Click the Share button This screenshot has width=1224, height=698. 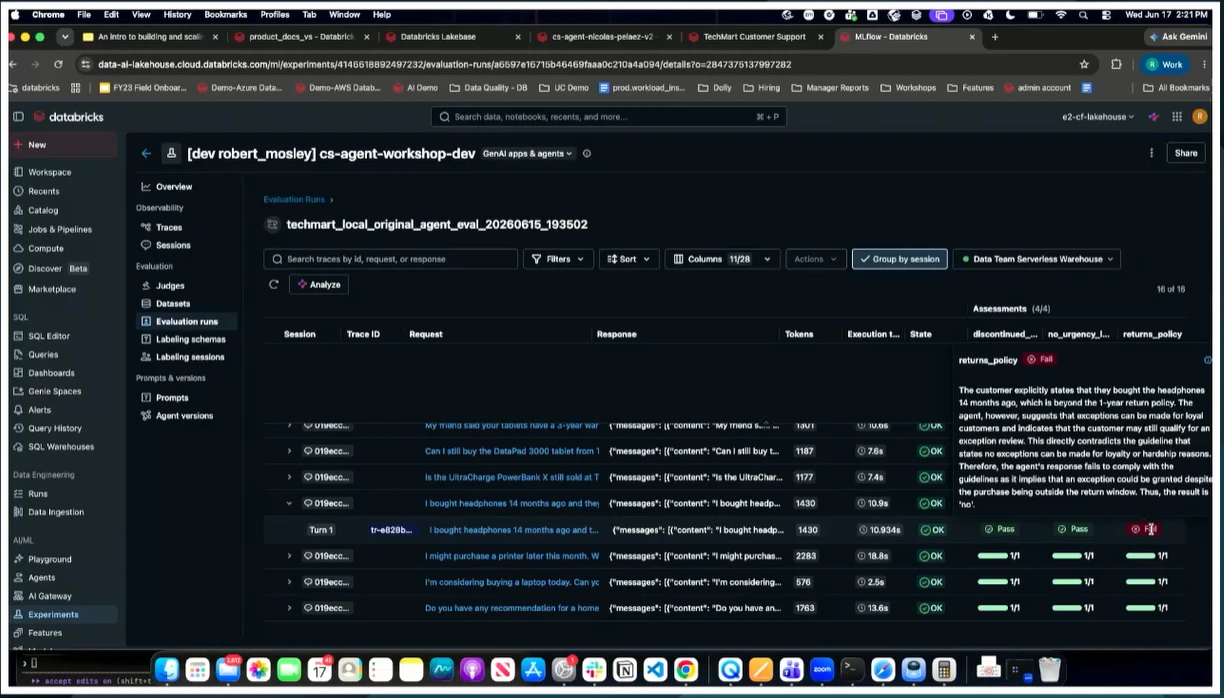[1186, 153]
